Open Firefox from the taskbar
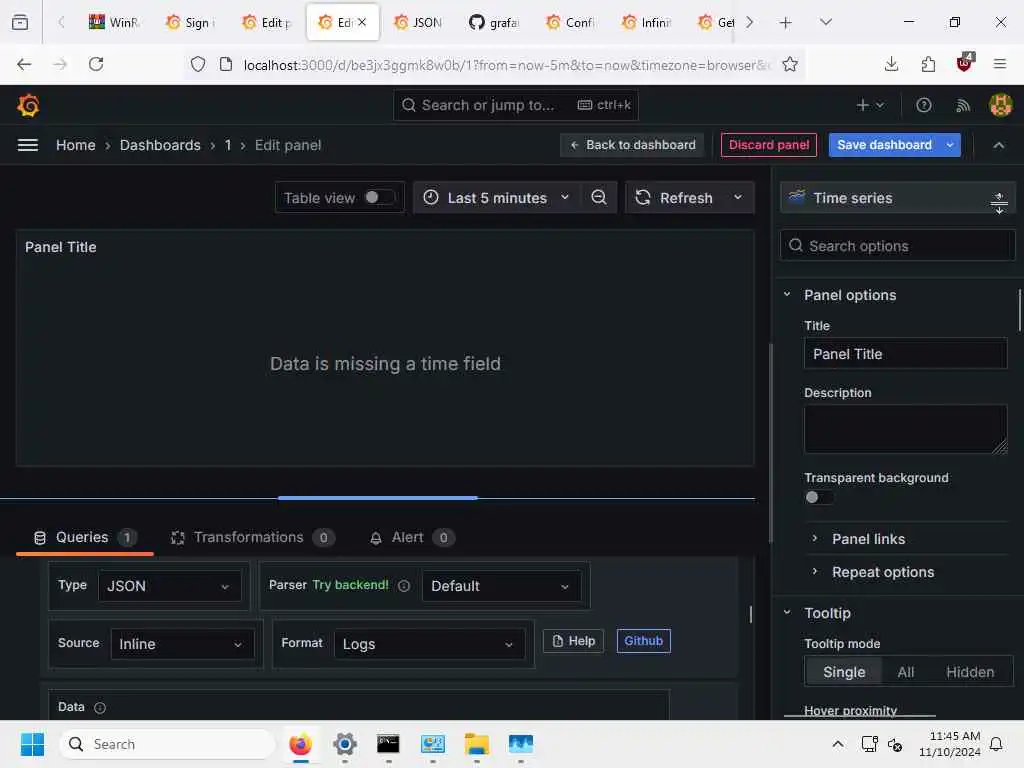Screen dimensions: 1024x768 pyautogui.click(x=300, y=744)
